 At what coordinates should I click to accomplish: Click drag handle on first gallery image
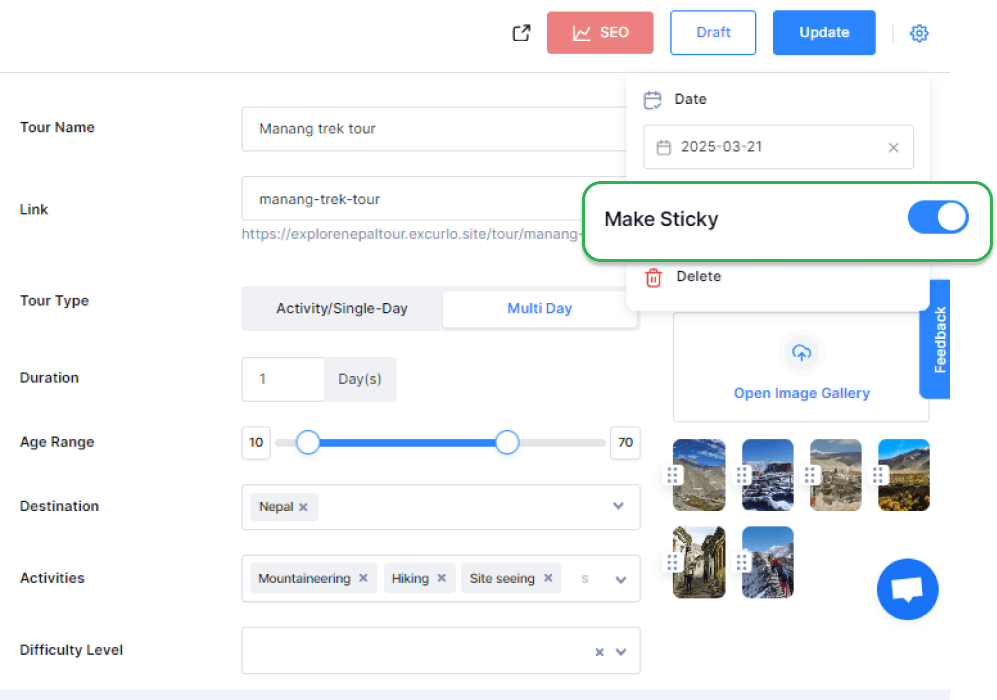tap(673, 475)
